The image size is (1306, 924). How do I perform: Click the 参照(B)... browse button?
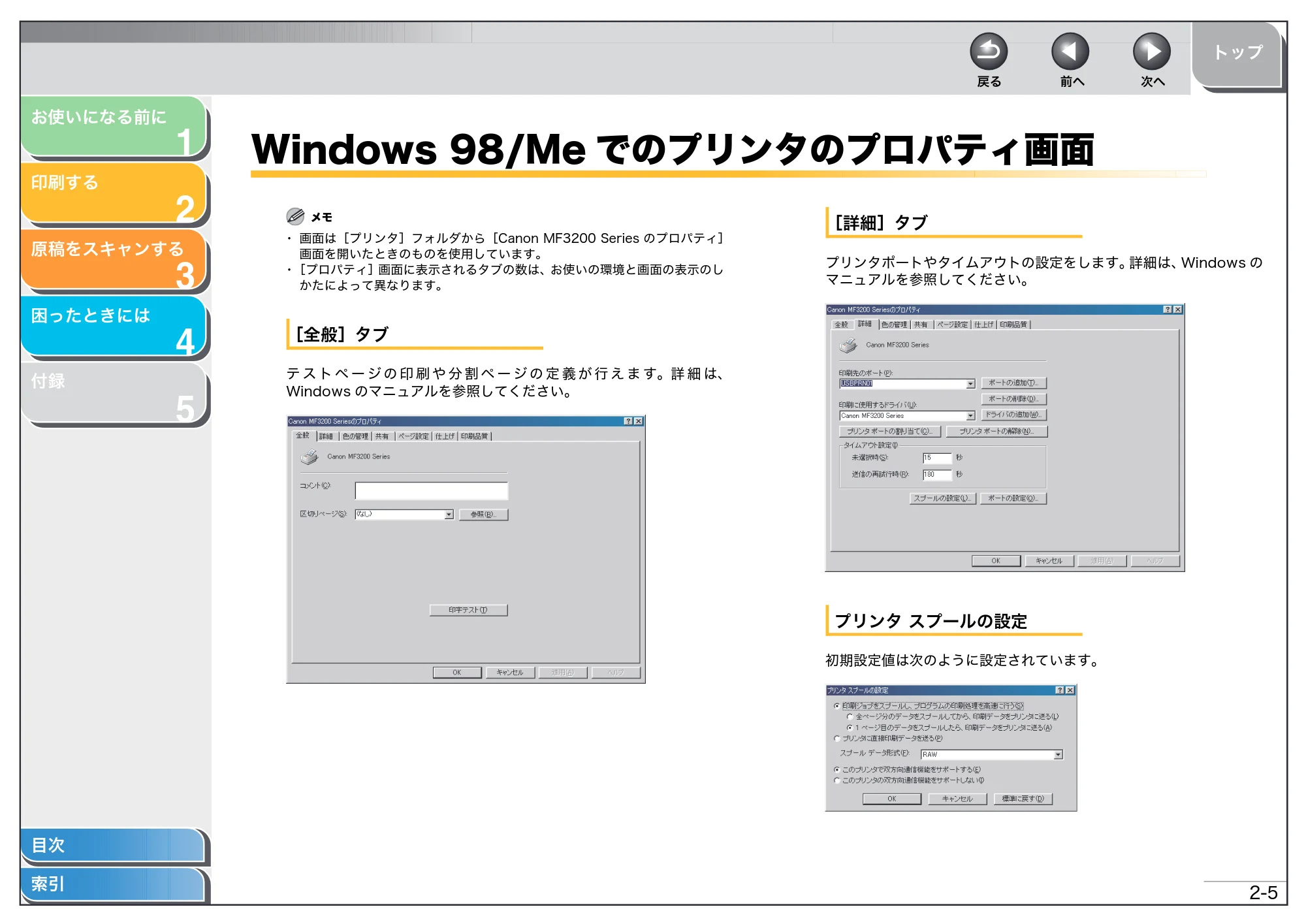(x=483, y=515)
